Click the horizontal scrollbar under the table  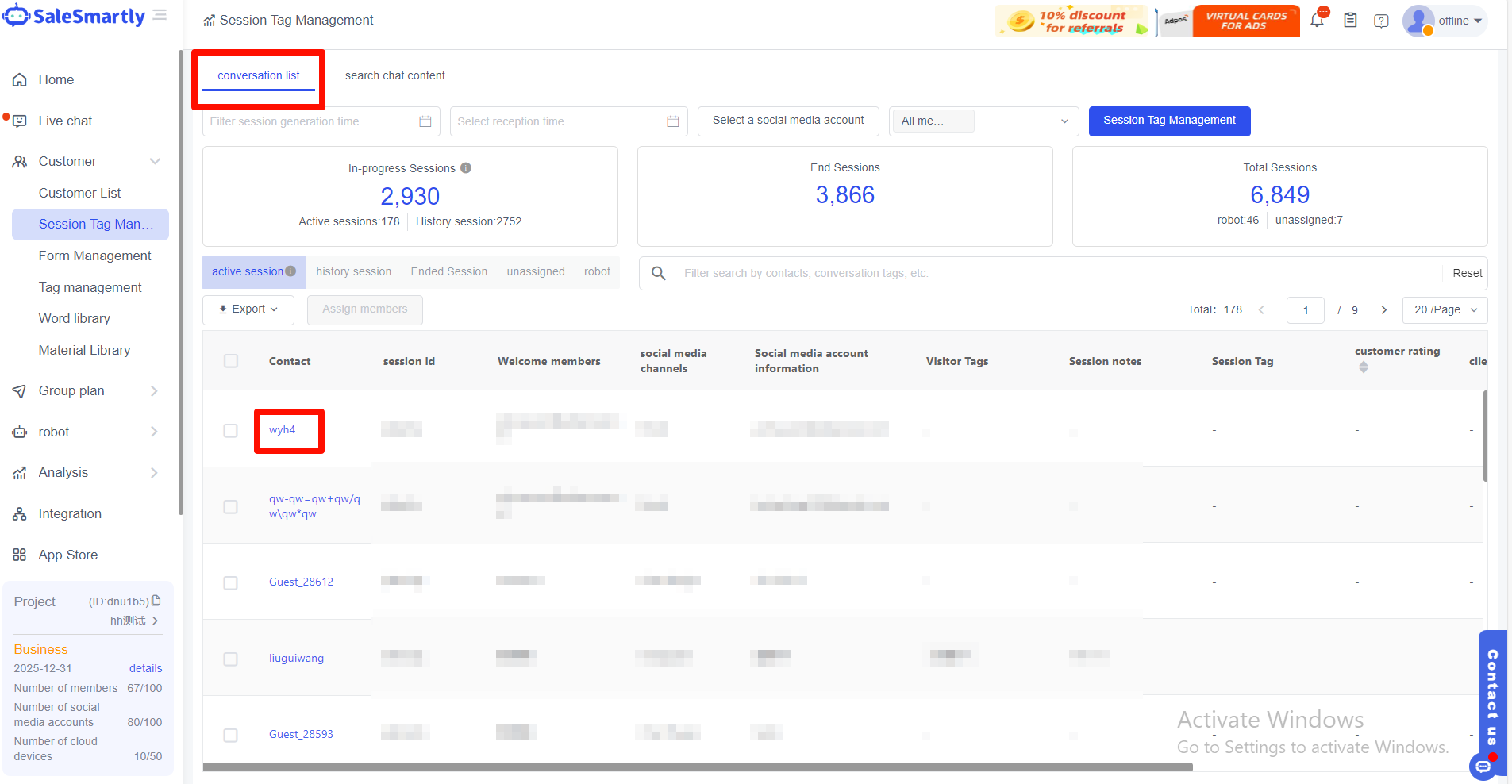coord(697,767)
